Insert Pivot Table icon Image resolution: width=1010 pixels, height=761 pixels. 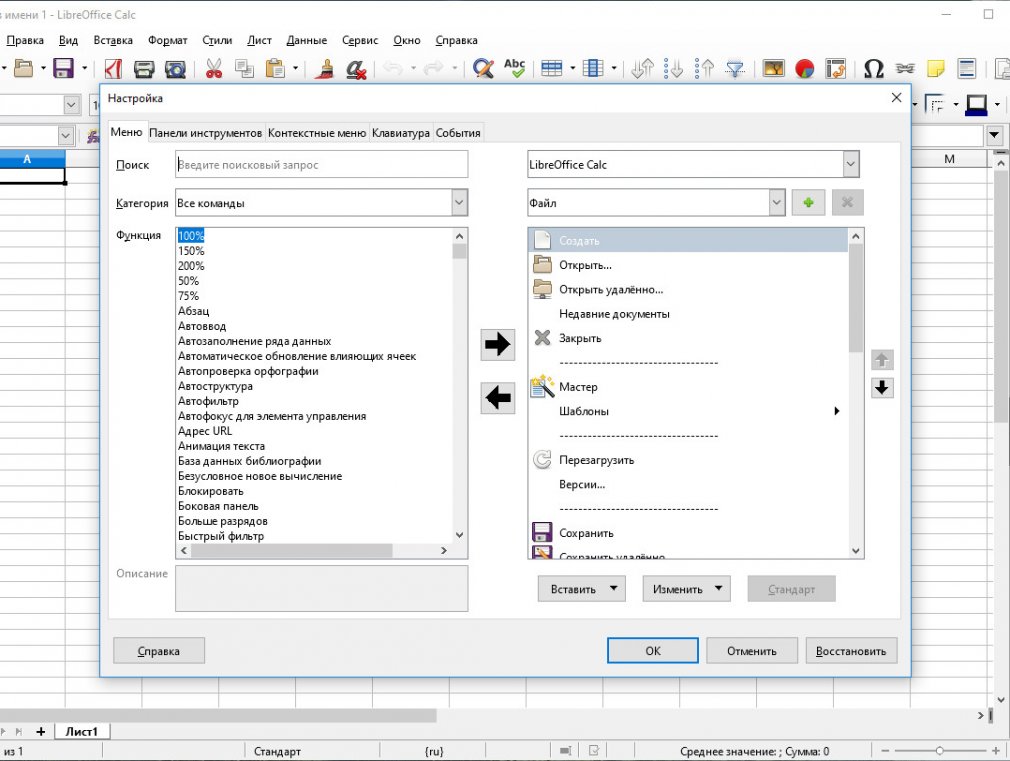point(835,68)
